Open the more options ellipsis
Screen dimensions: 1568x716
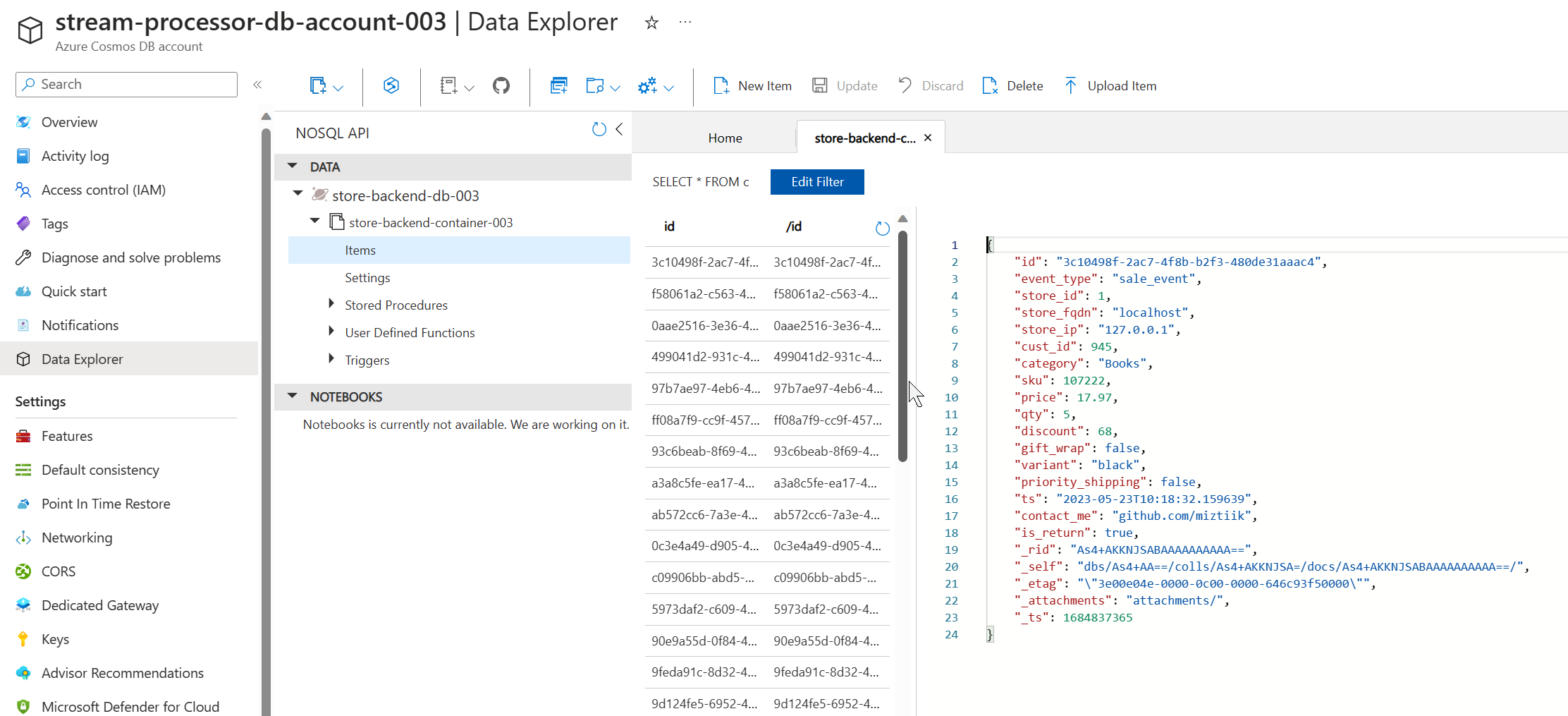pos(685,22)
